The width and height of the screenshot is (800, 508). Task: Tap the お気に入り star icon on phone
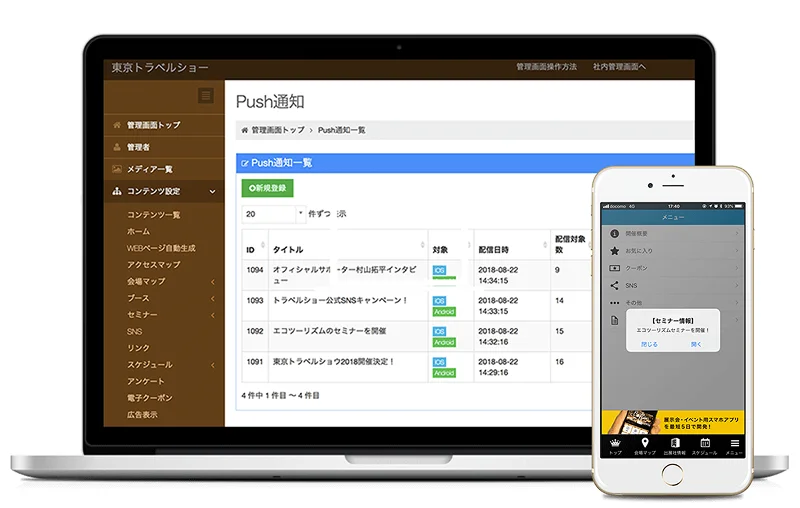(x=613, y=251)
